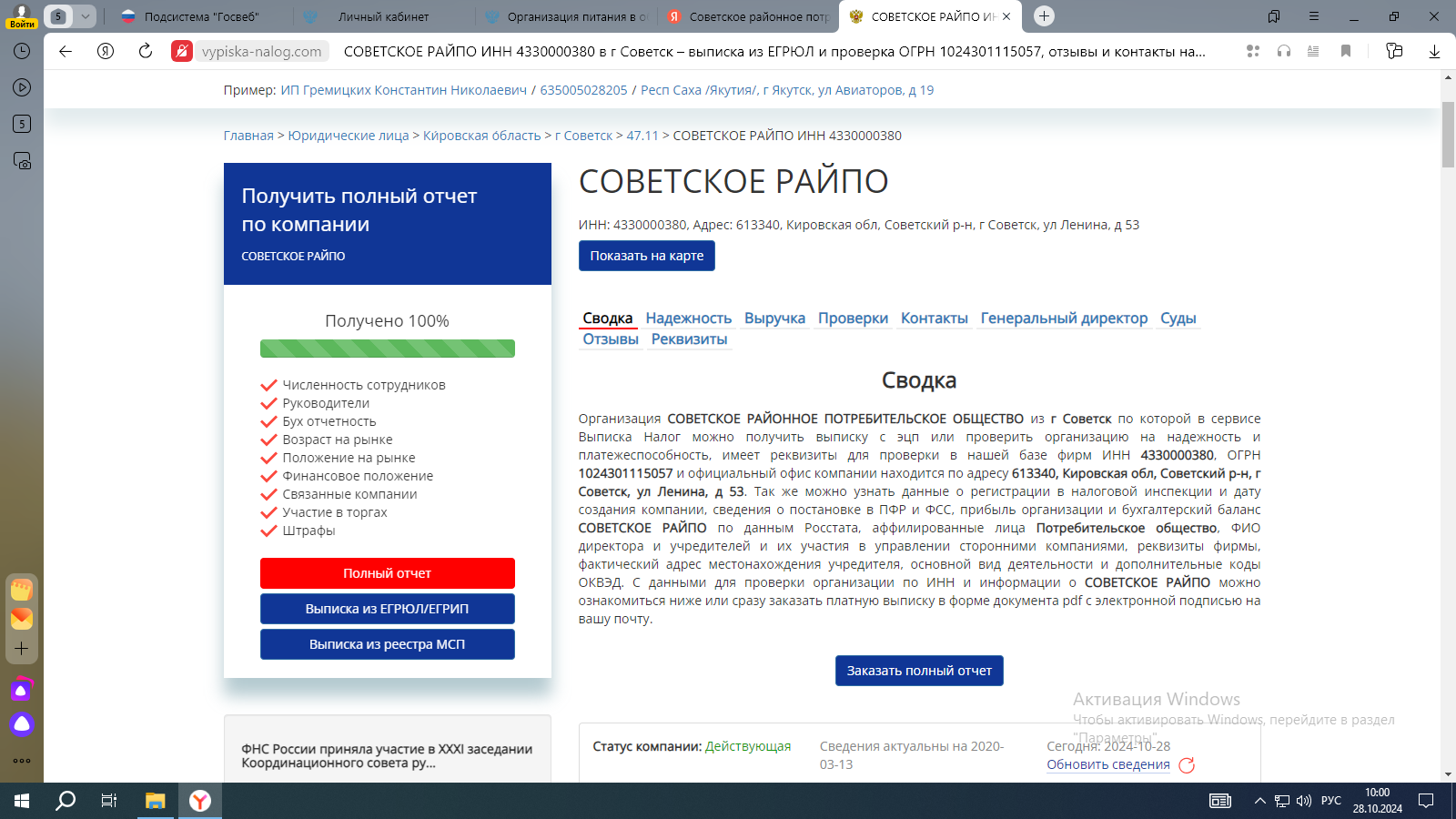This screenshot has height=819, width=1456.
Task: Open the Суды section tab
Action: tap(1178, 318)
